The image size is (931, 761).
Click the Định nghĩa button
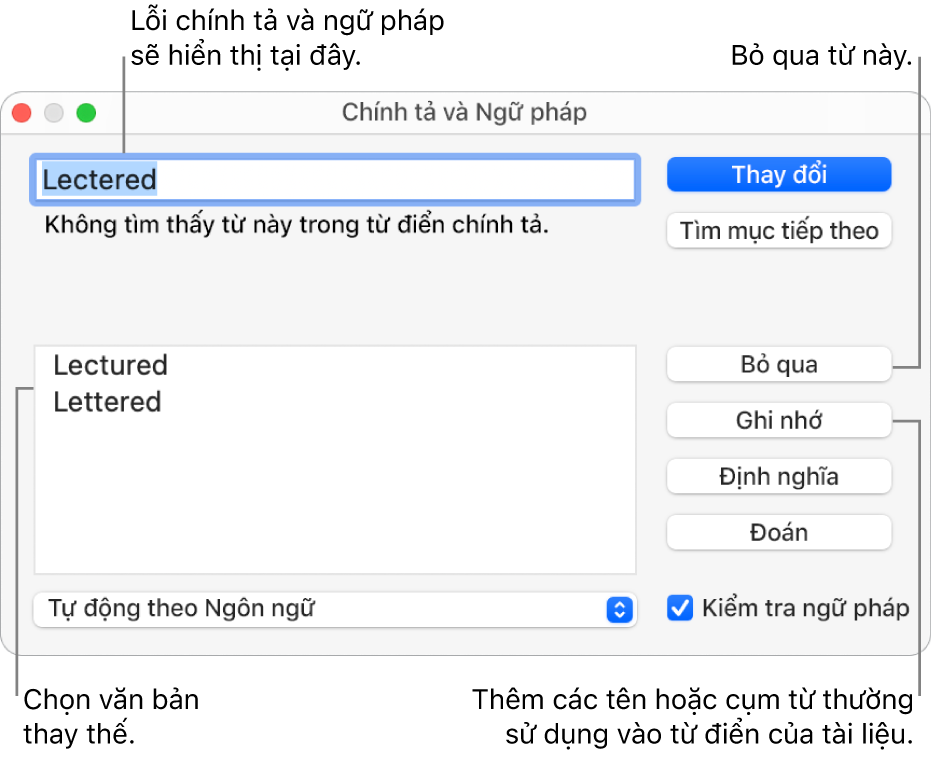pos(778,476)
